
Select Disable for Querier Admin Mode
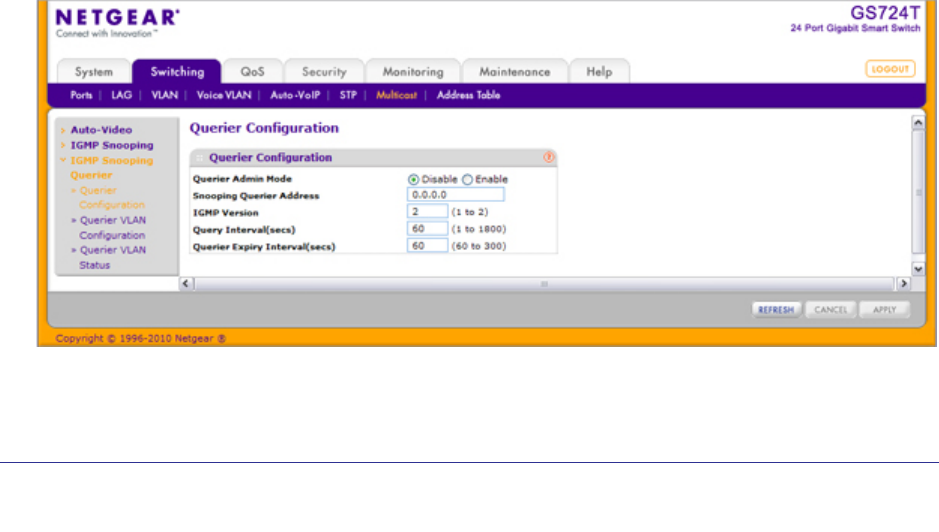click(413, 179)
